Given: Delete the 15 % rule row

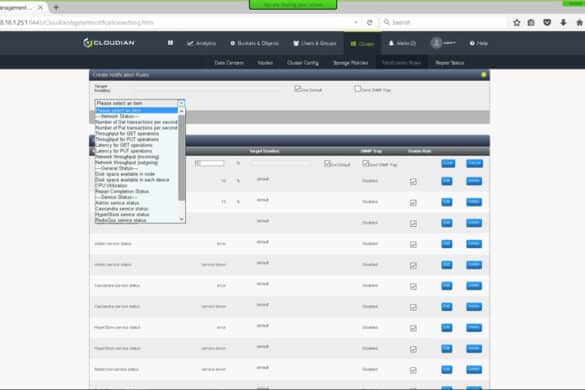Looking at the screenshot, I should 474,202.
